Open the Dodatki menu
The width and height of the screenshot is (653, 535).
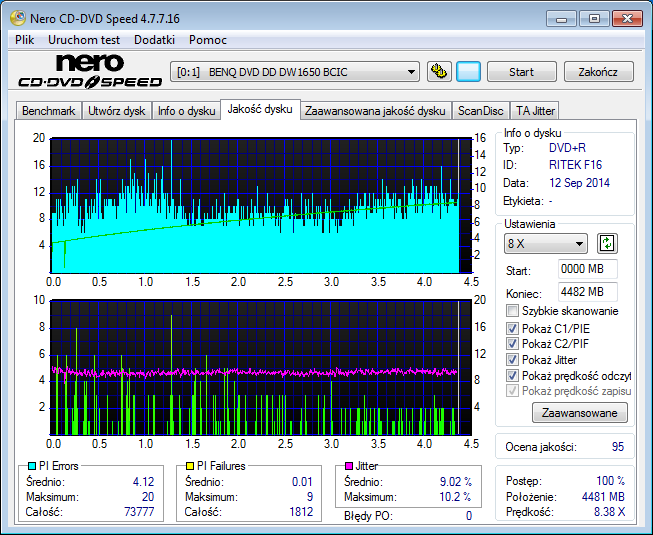(155, 40)
